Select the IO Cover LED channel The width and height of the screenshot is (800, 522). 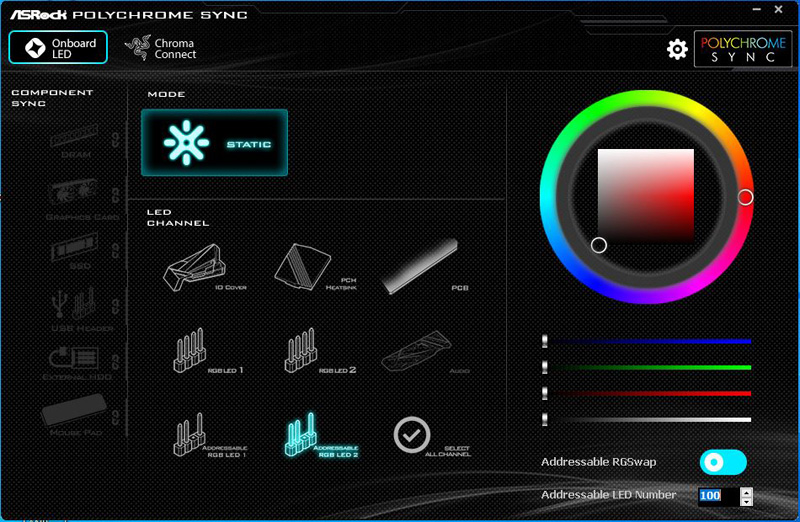204,267
